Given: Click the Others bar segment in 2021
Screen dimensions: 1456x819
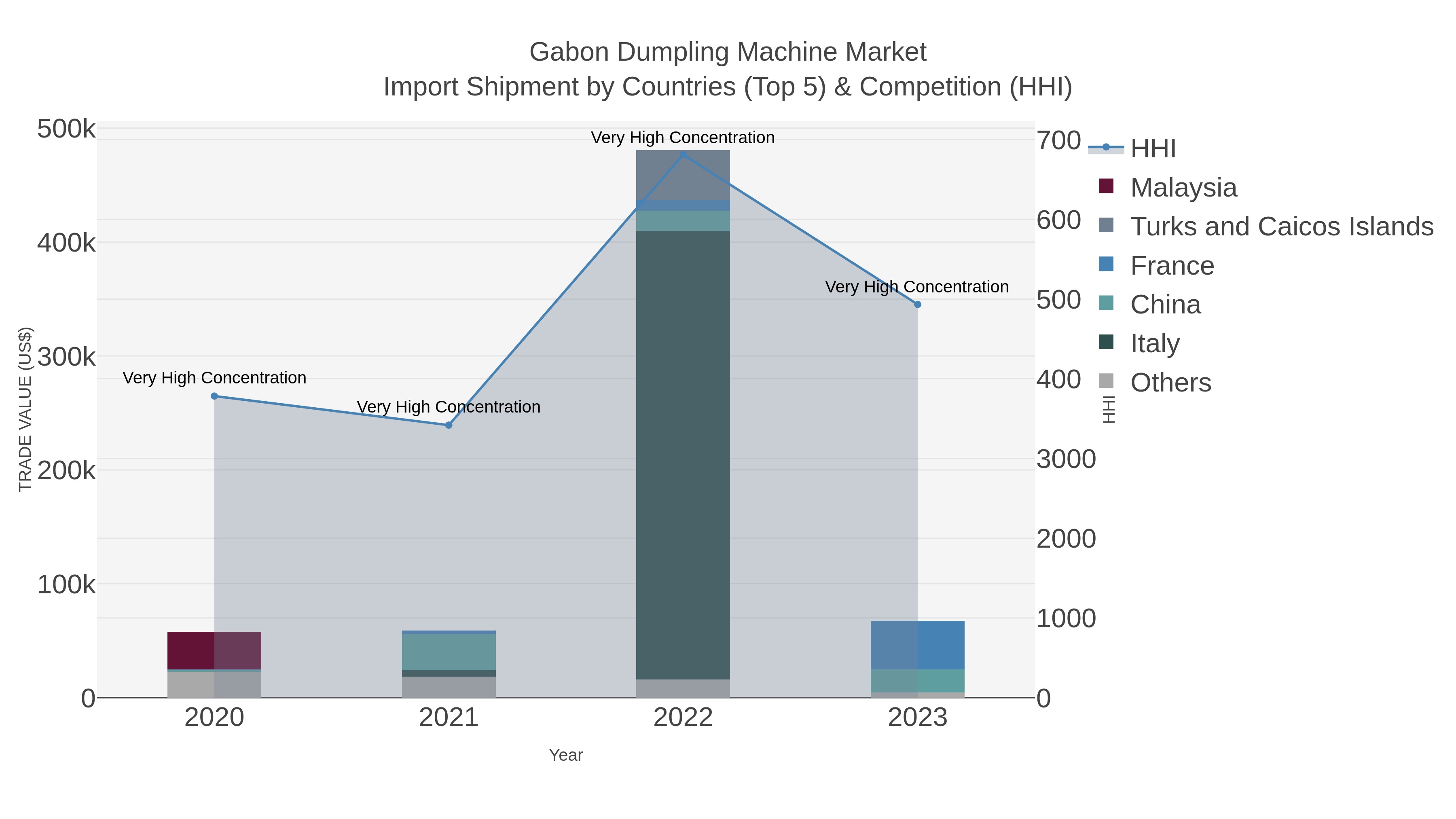Looking at the screenshot, I should [449, 687].
